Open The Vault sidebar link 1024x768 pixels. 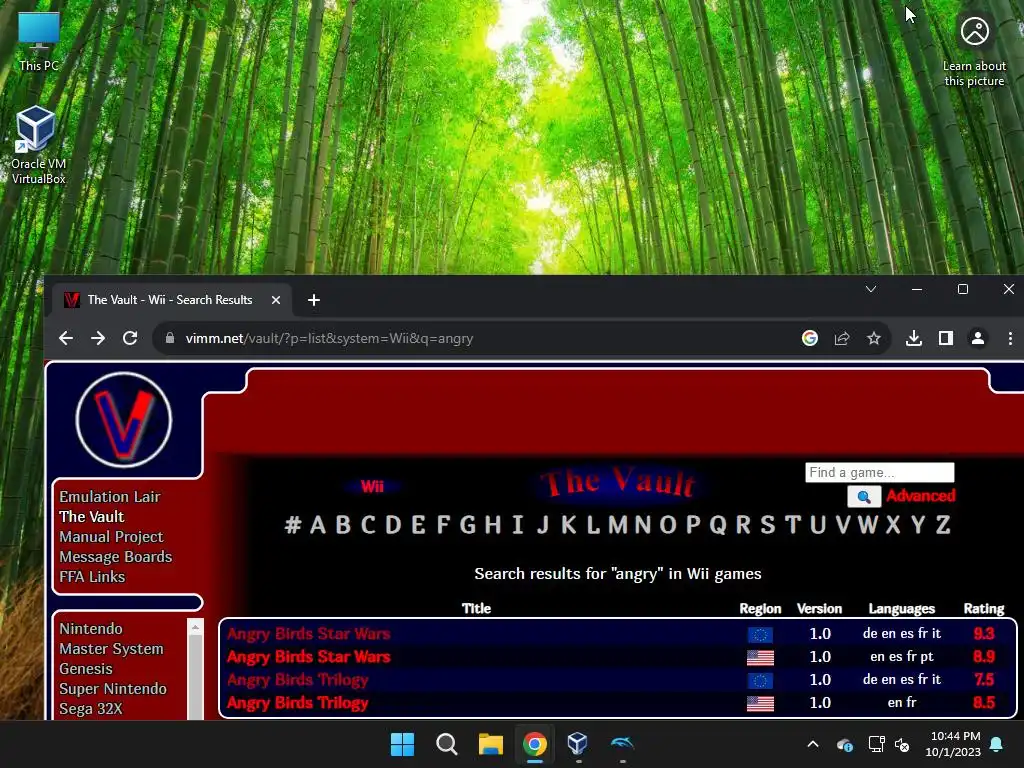pos(91,517)
